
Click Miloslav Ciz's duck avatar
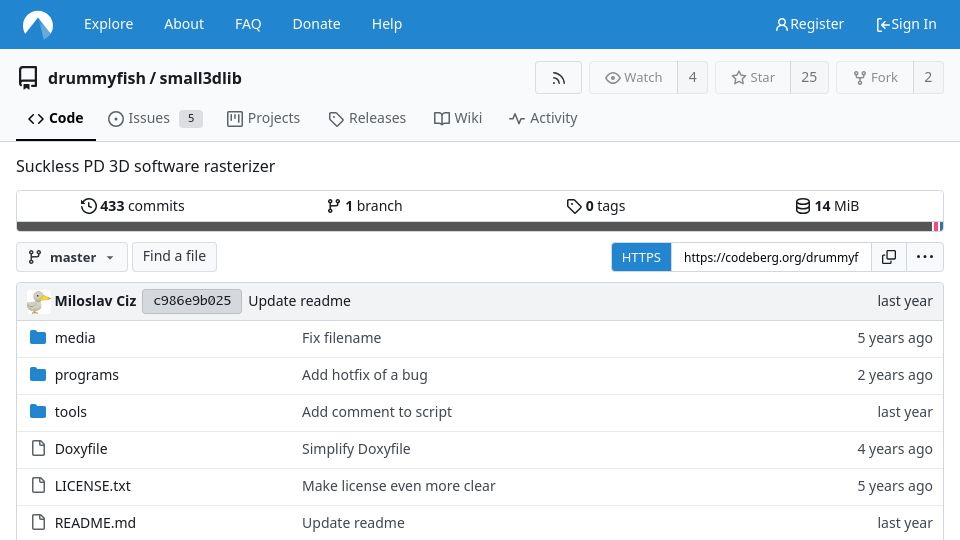(x=39, y=301)
